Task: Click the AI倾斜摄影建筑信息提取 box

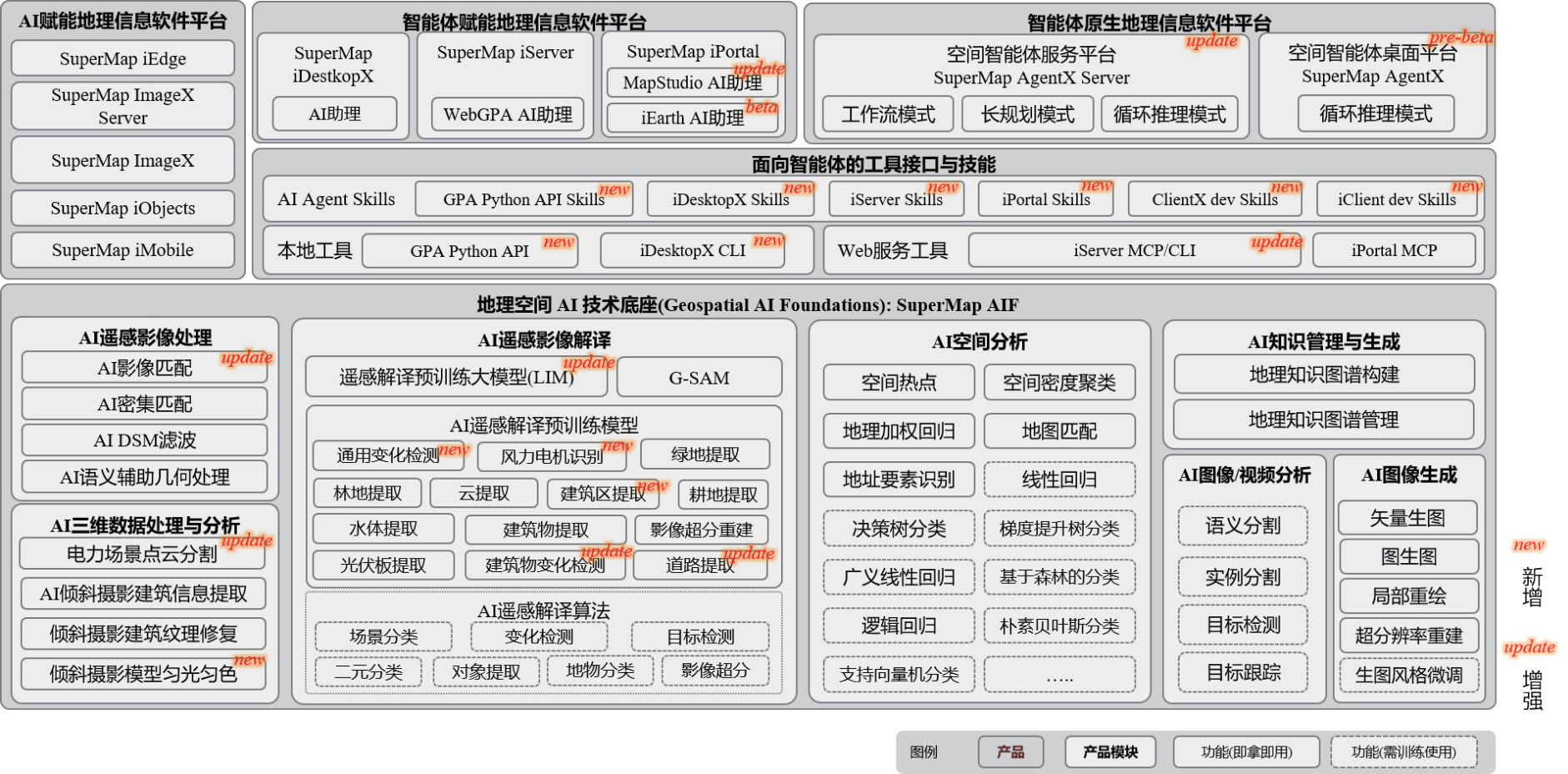Action: [143, 594]
